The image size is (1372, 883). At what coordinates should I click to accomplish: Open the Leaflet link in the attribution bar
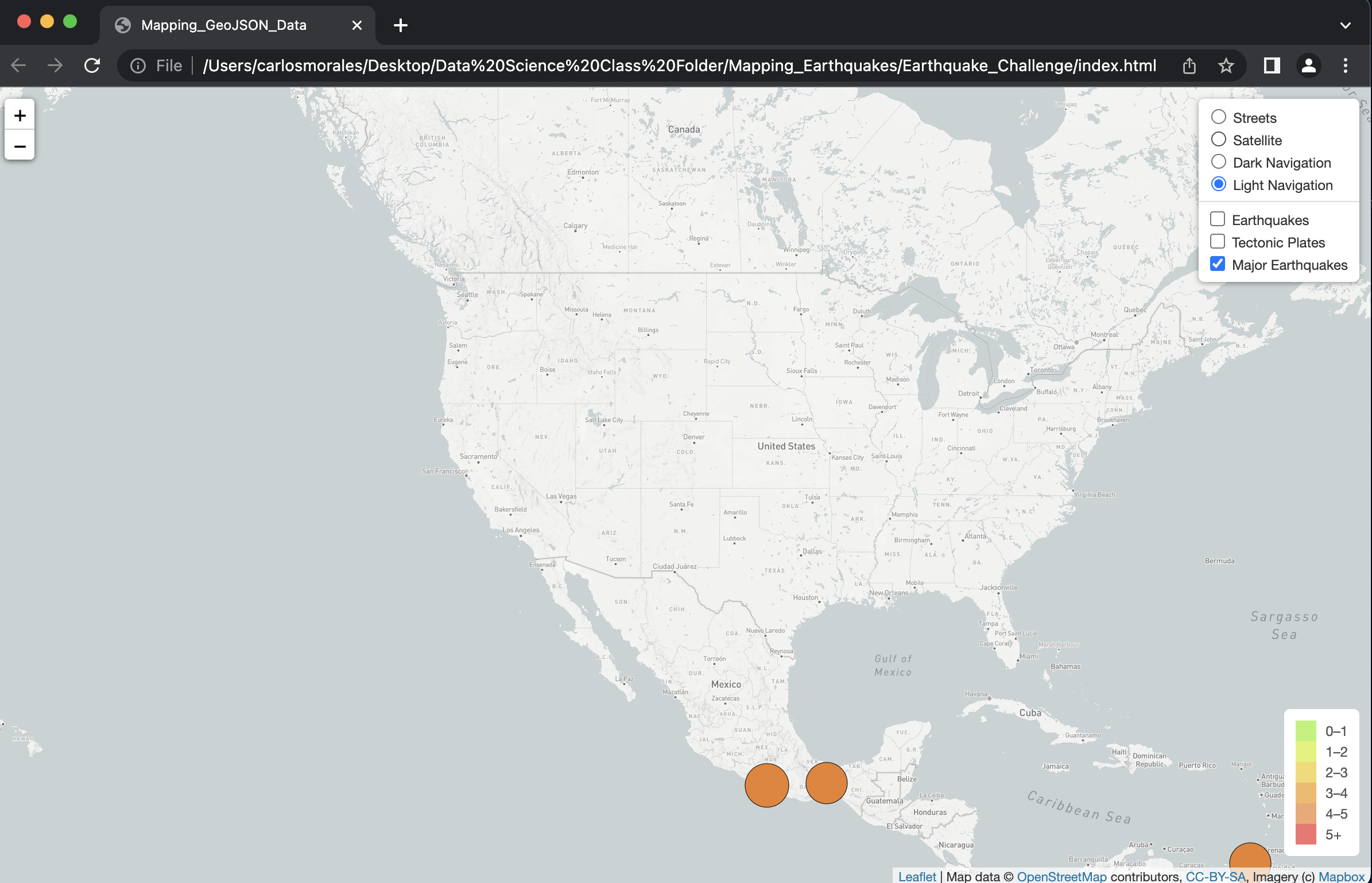pos(917,876)
